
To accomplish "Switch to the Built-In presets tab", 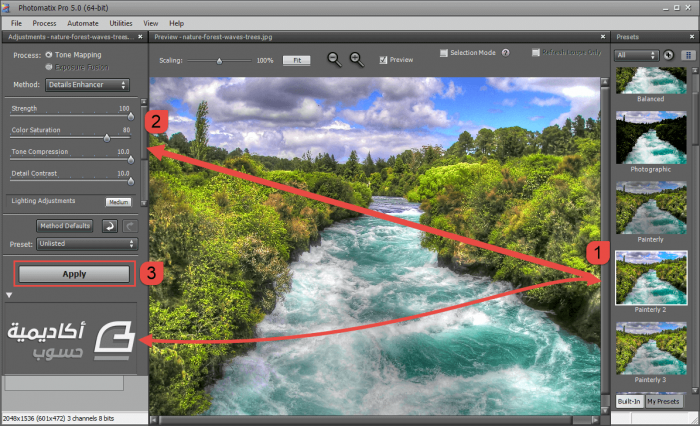I will point(629,401).
